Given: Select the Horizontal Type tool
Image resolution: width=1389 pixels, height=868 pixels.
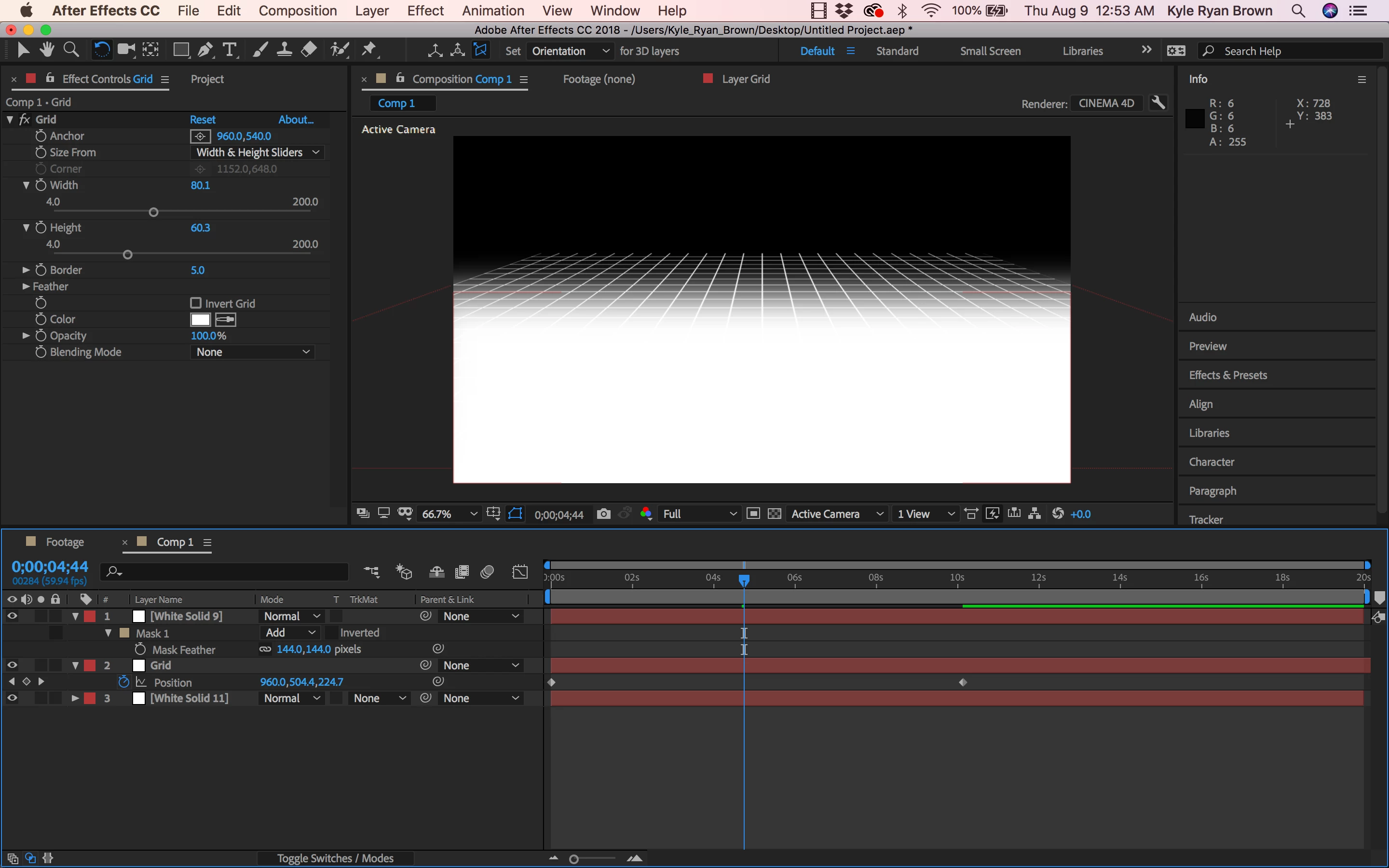Looking at the screenshot, I should 230,51.
